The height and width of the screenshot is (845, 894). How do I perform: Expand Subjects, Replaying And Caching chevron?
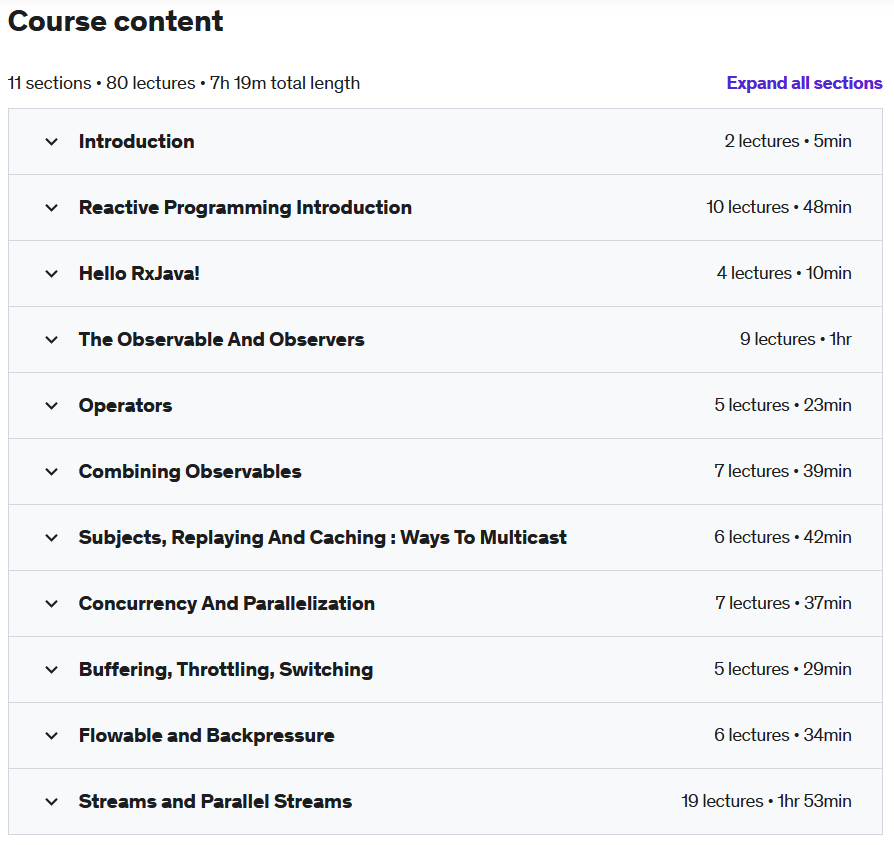51,538
